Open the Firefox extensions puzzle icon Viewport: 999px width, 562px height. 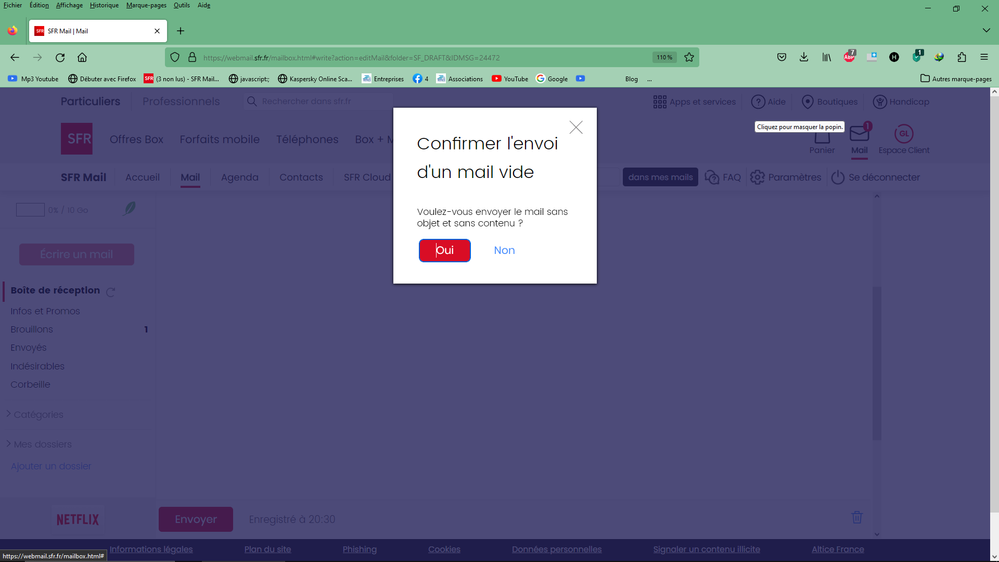962,58
